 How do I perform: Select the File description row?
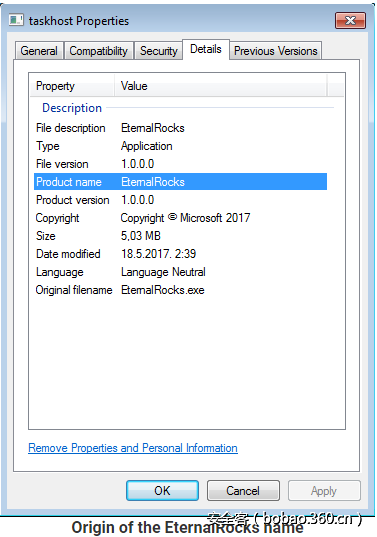coord(180,128)
